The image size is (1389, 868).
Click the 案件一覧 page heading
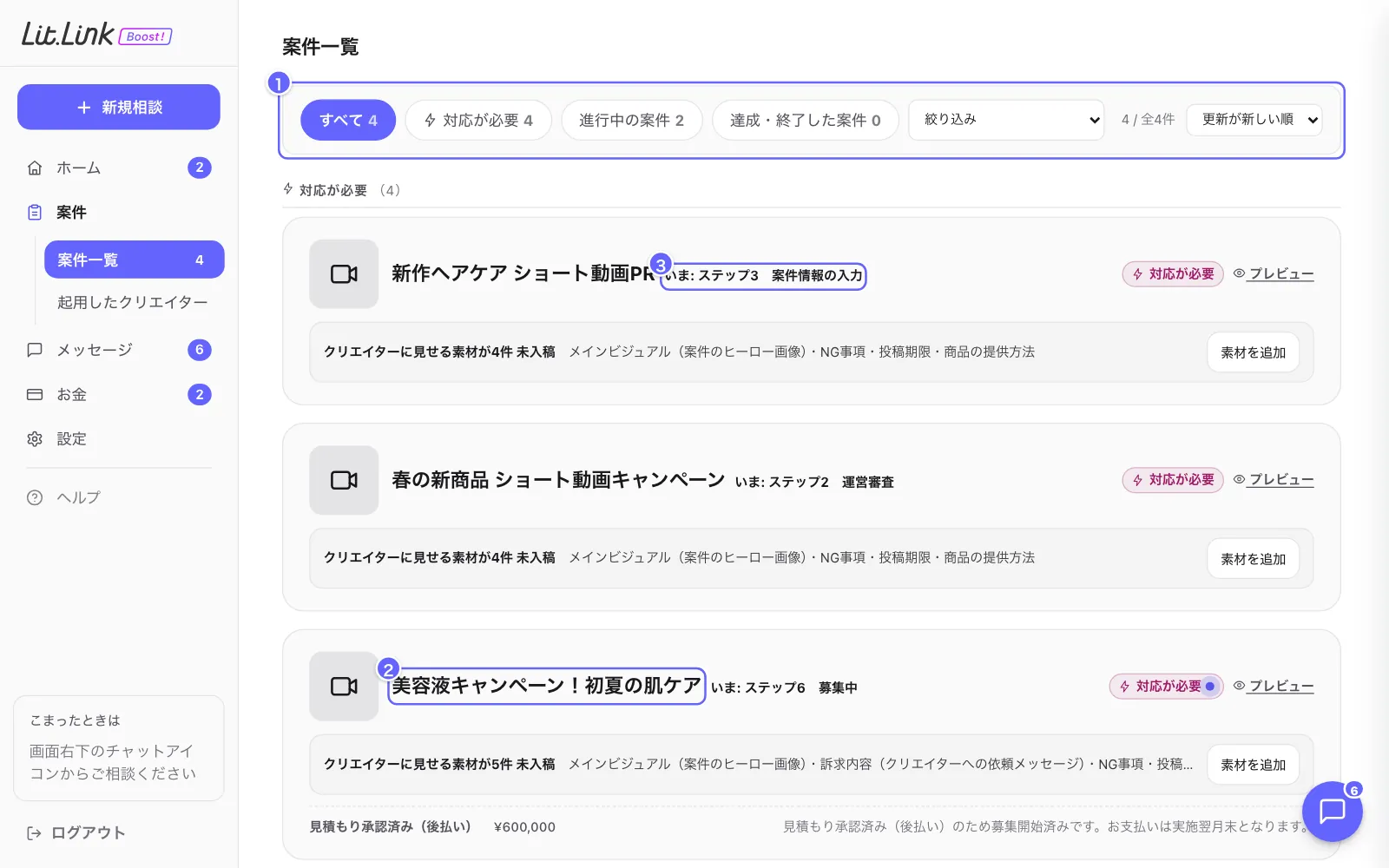(x=320, y=47)
